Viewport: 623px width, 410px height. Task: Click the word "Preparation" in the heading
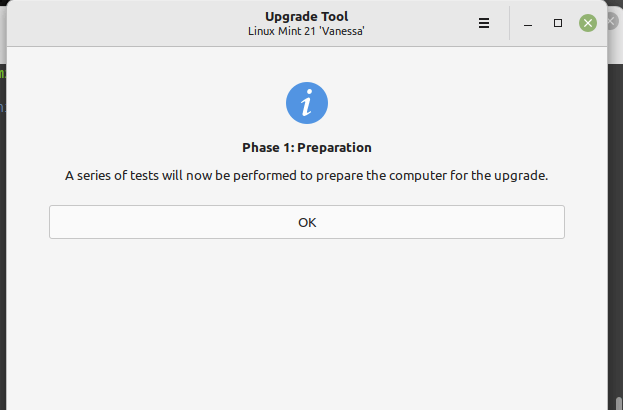[334, 147]
